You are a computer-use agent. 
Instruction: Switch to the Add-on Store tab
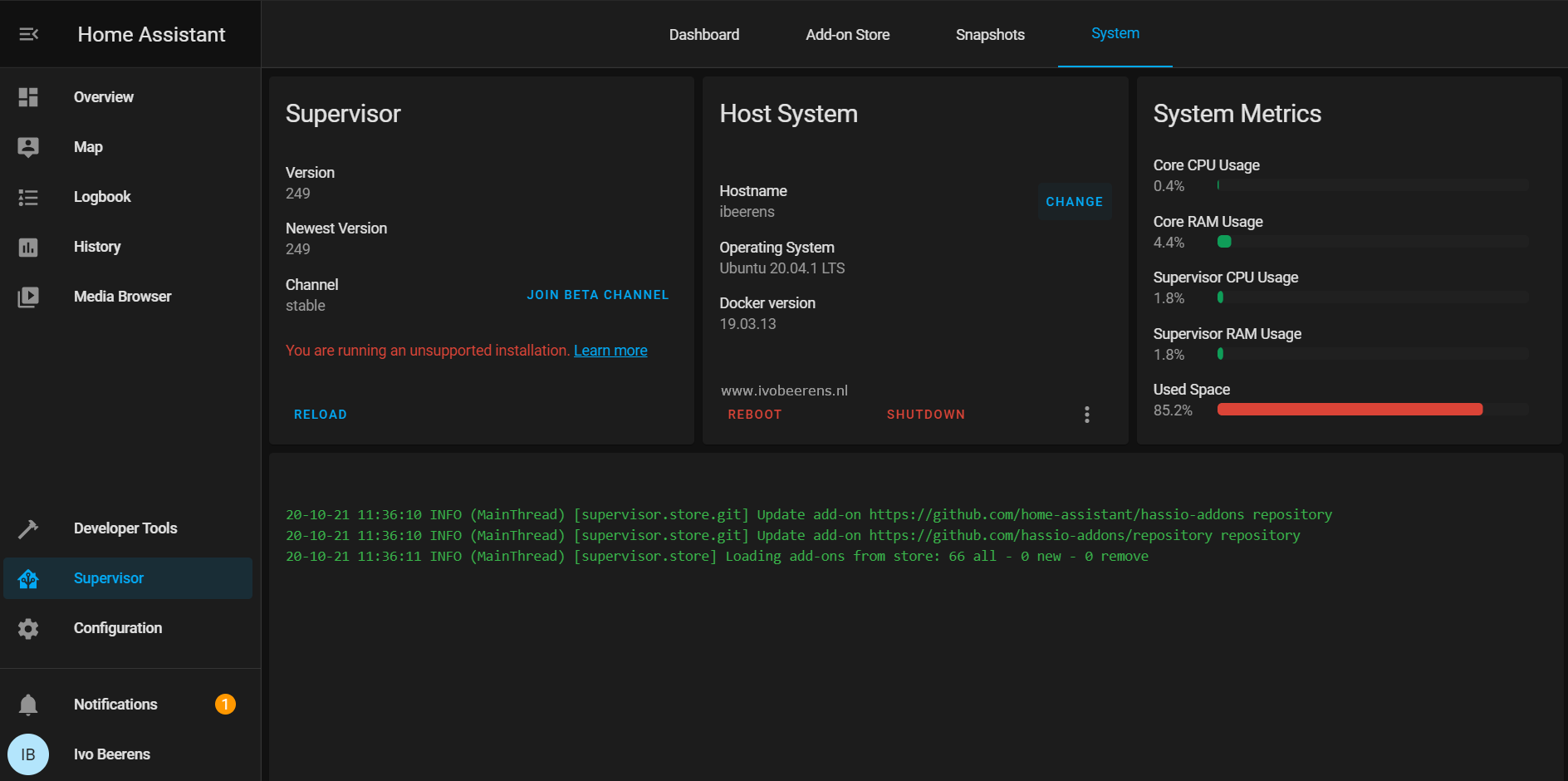pyautogui.click(x=847, y=35)
